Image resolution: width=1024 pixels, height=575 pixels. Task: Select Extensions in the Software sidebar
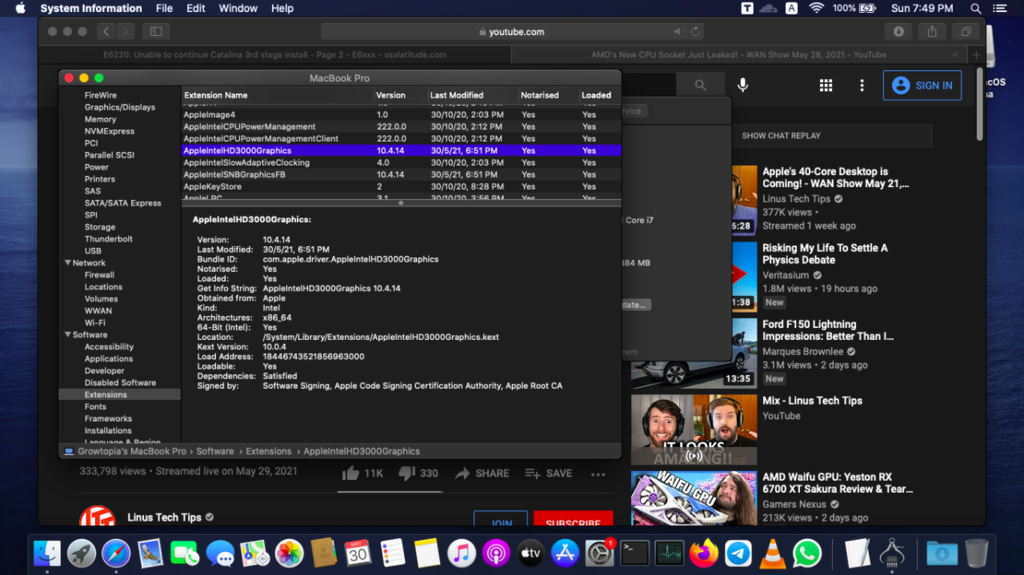[x=105, y=395]
